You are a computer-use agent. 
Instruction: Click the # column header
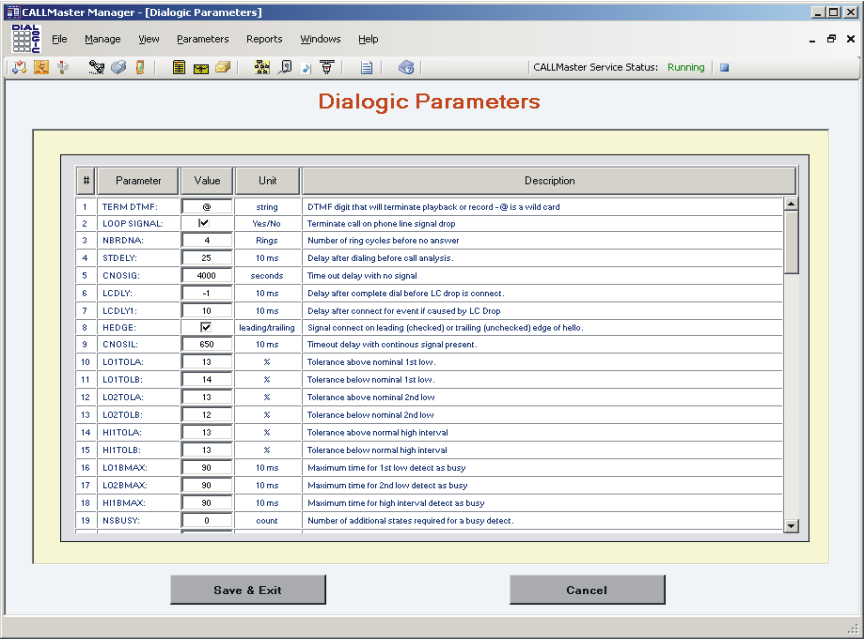pyautogui.click(x=86, y=180)
